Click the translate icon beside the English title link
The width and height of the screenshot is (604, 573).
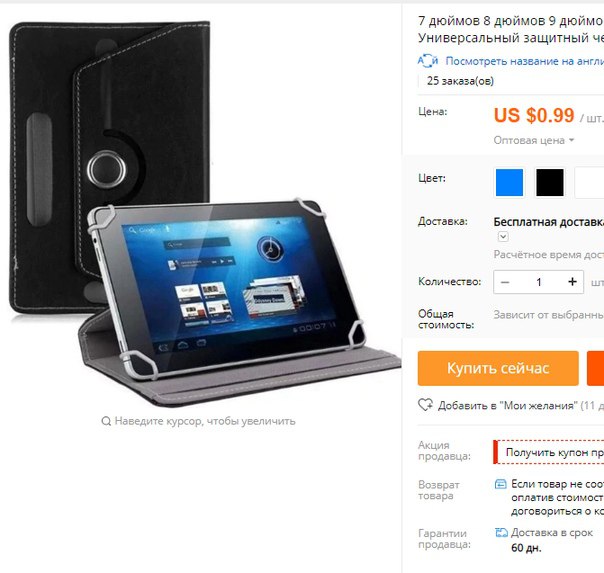coord(428,61)
